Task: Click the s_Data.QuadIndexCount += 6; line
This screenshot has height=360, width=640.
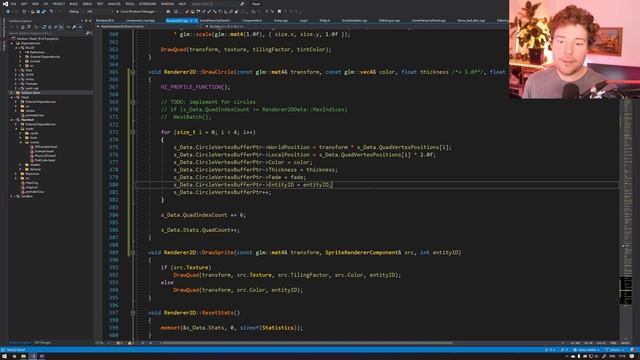Action: pyautogui.click(x=203, y=215)
